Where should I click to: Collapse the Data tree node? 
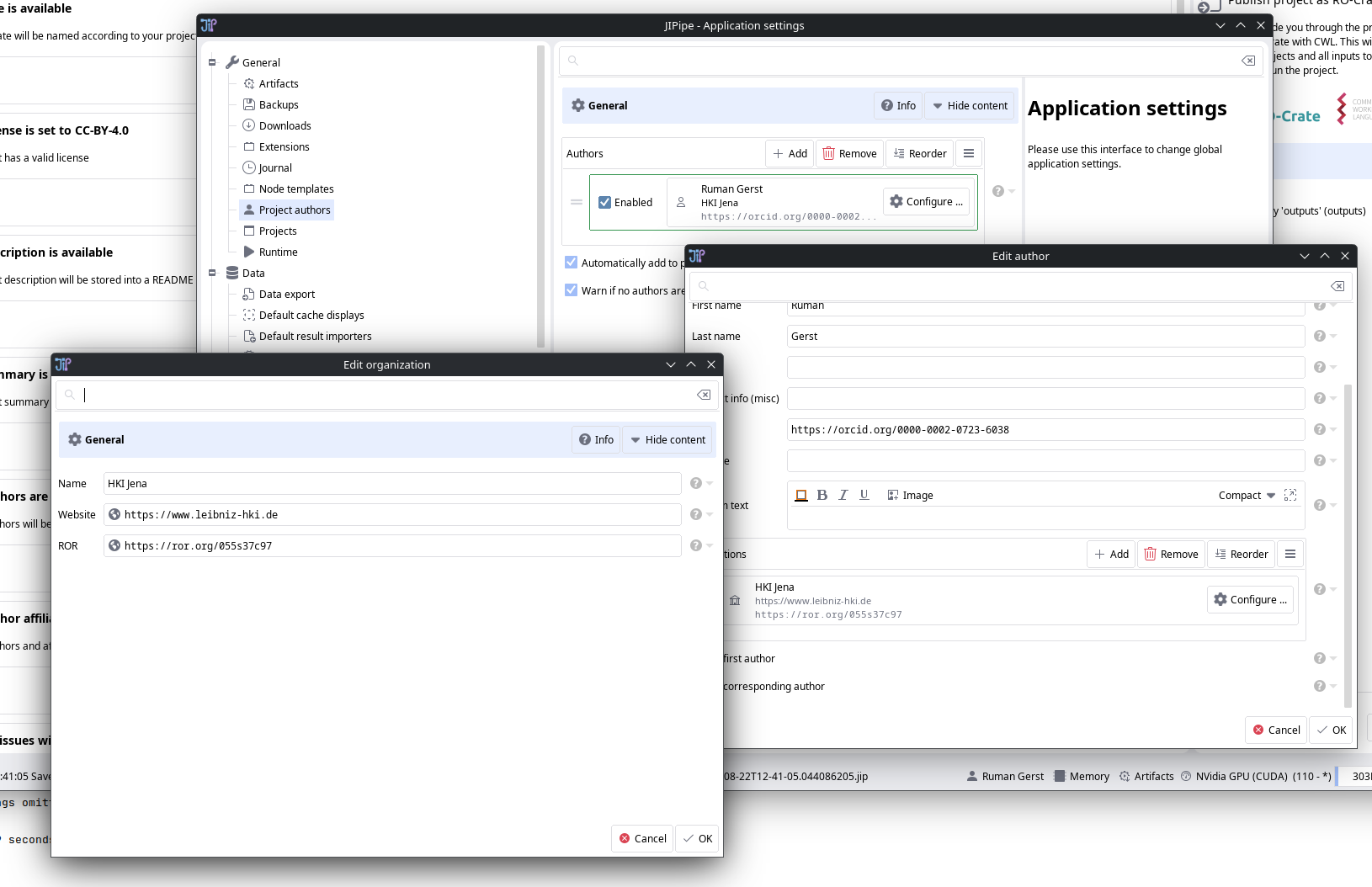(x=212, y=273)
